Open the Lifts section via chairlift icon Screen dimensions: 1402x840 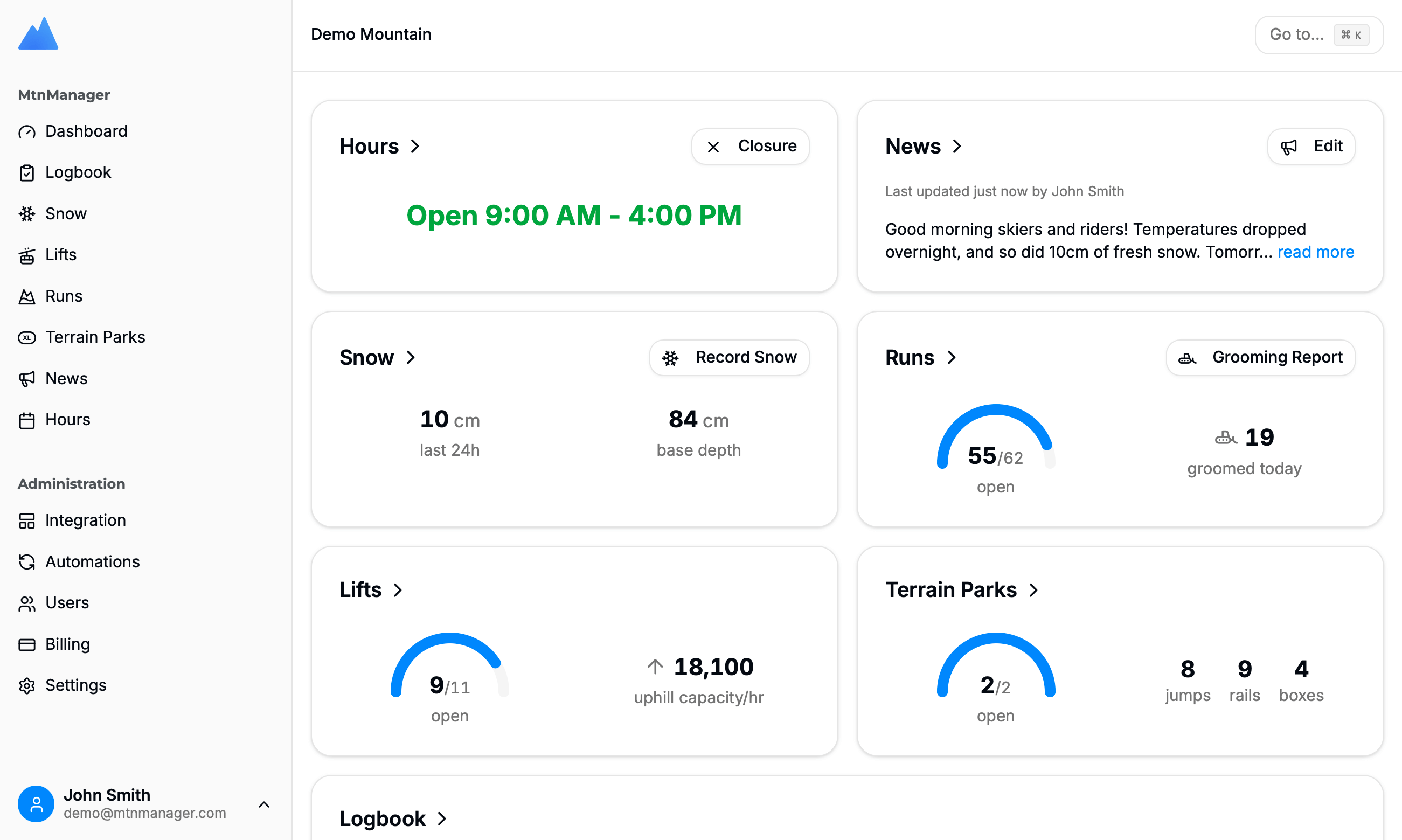(x=26, y=255)
